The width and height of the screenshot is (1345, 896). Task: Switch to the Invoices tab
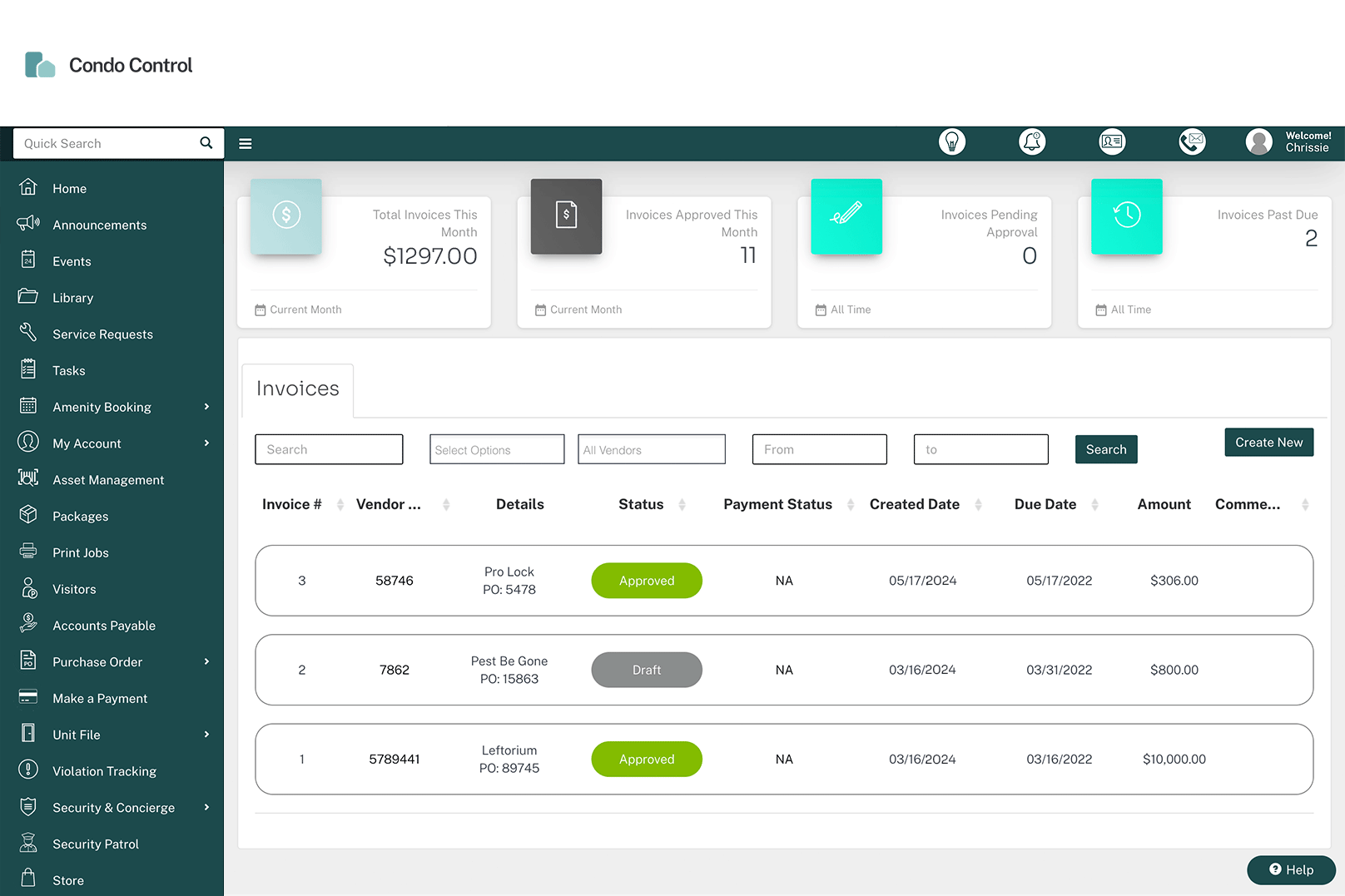[x=297, y=389]
